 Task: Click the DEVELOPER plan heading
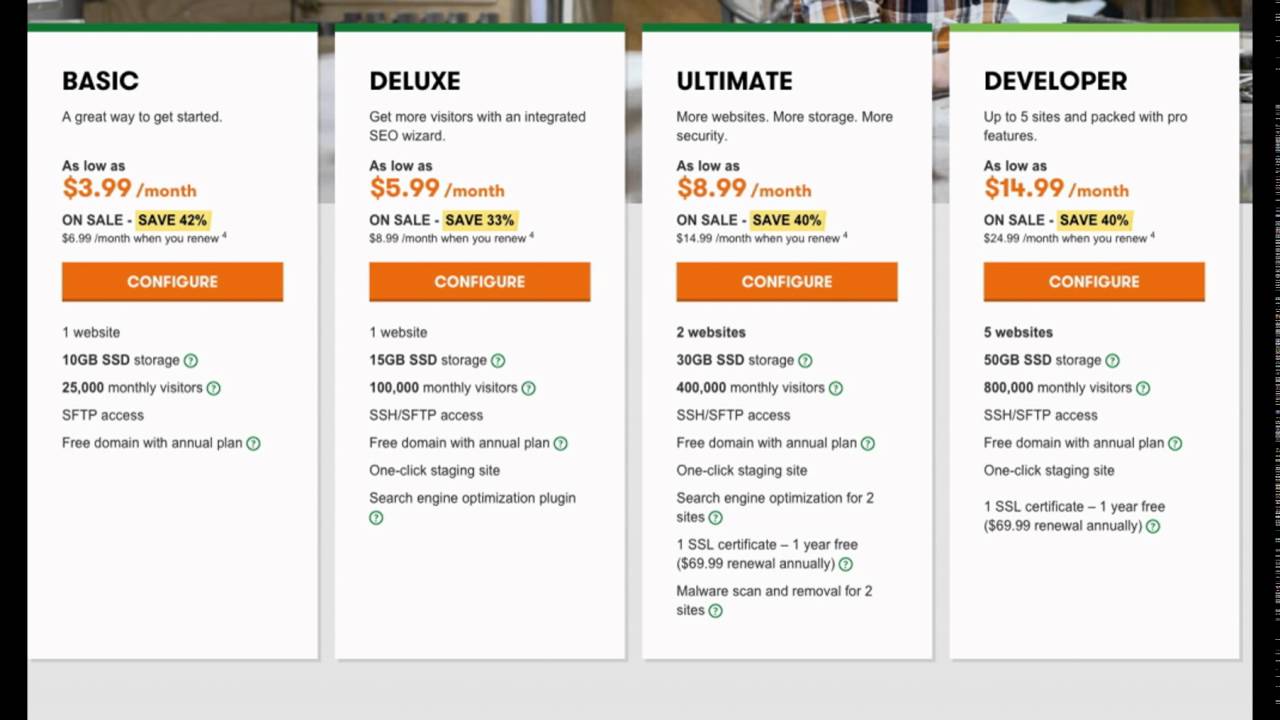pyautogui.click(x=1055, y=81)
